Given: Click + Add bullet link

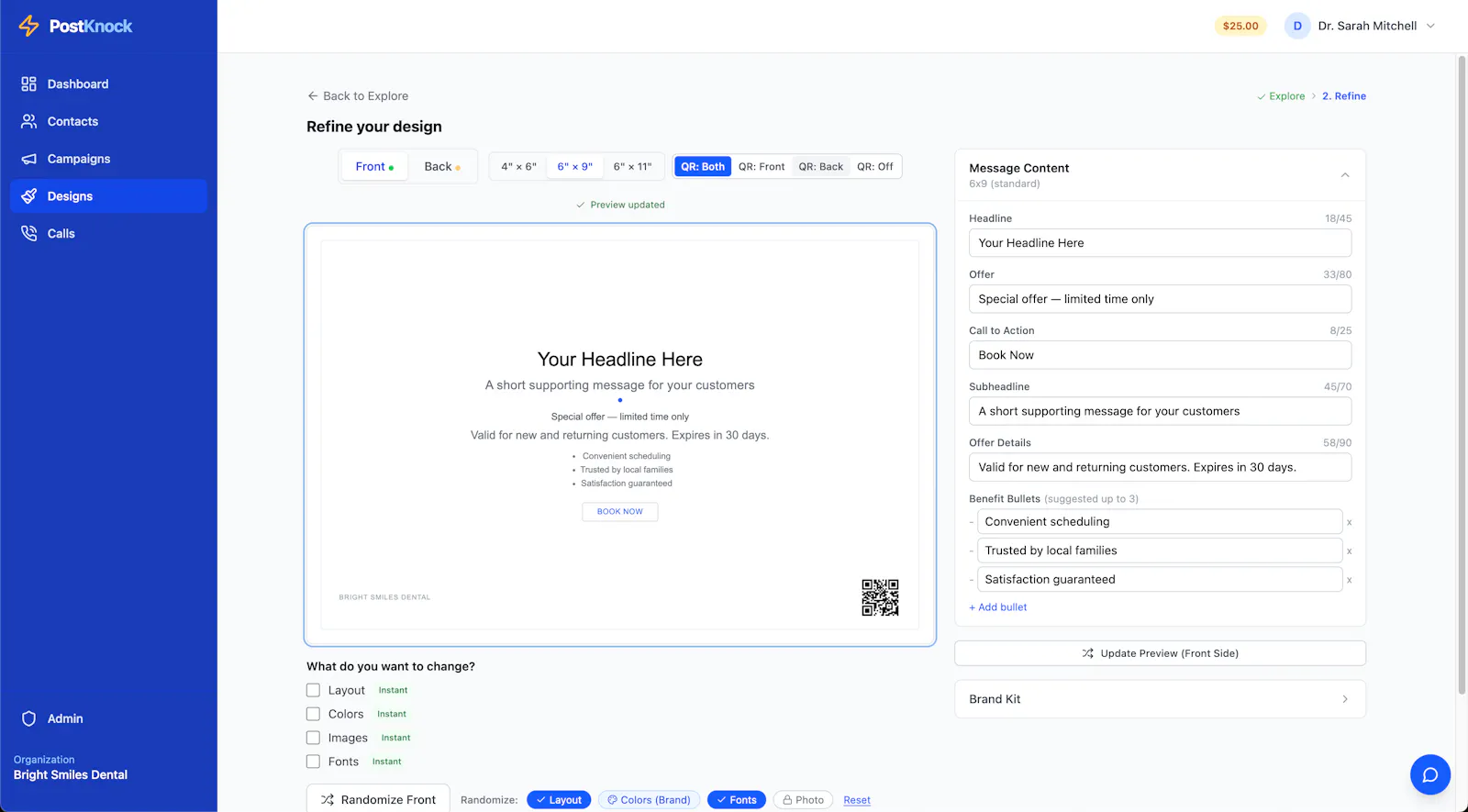Looking at the screenshot, I should click(998, 607).
